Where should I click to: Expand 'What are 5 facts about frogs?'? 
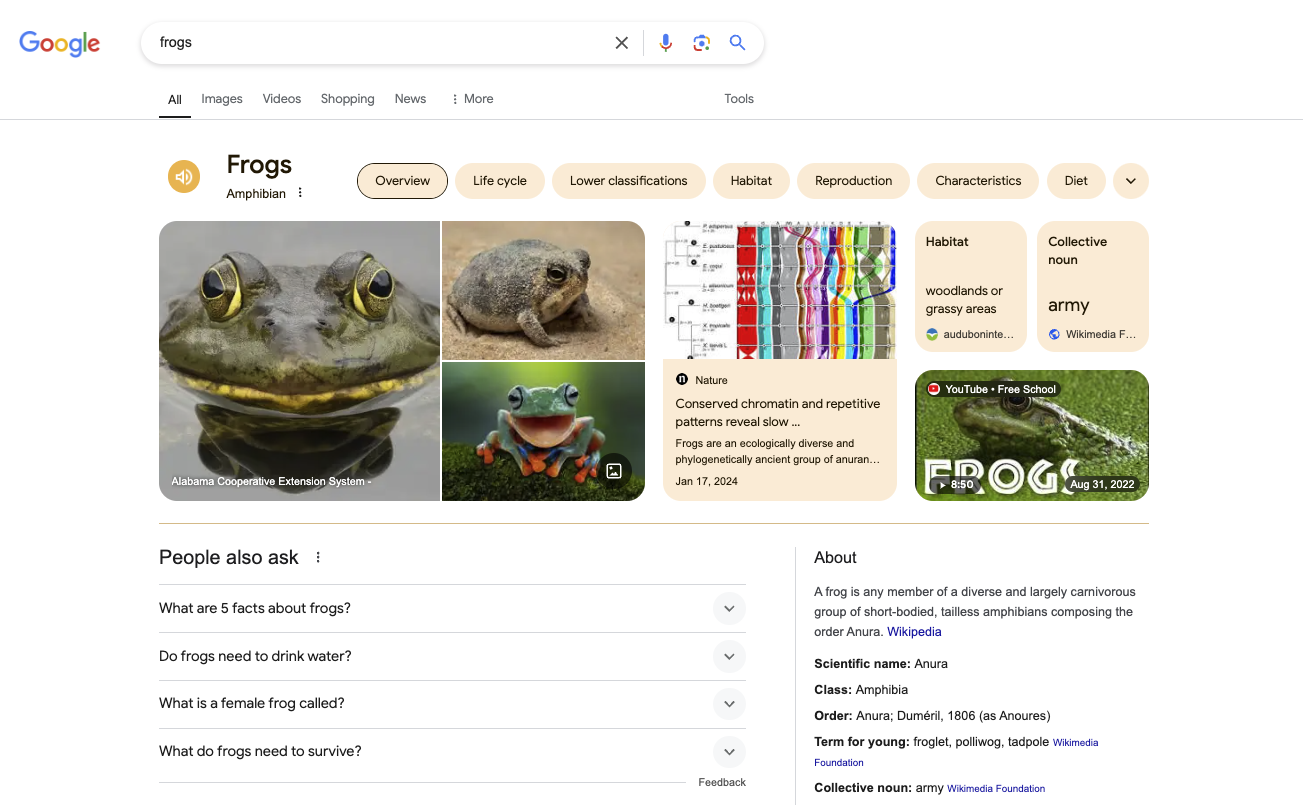[x=729, y=608]
